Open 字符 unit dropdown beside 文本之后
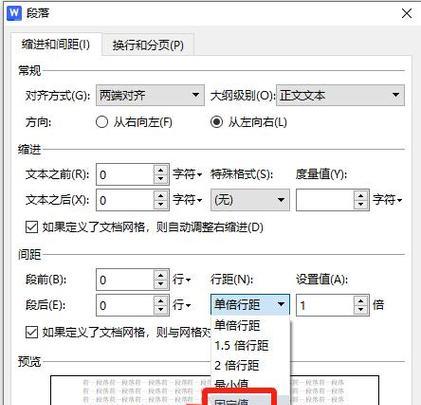 187,200
